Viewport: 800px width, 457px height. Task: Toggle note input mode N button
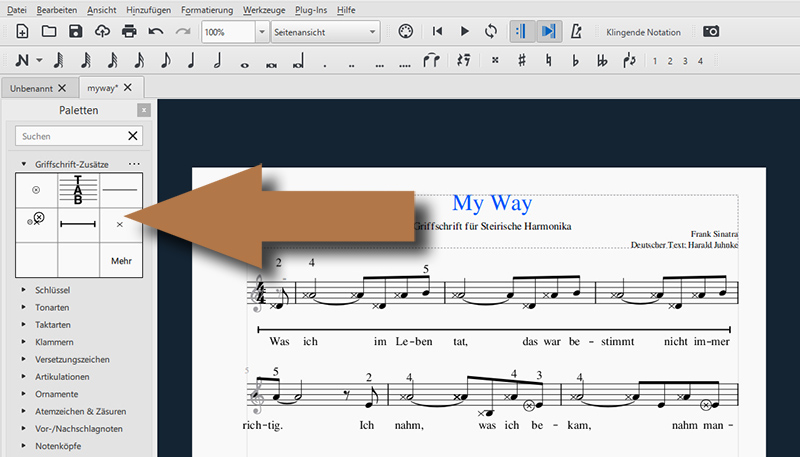coord(22,61)
